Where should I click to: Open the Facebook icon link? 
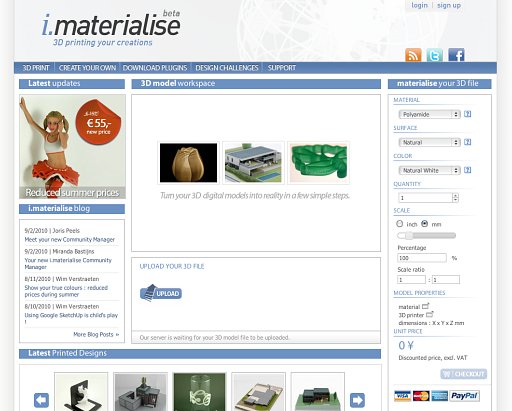click(x=456, y=55)
